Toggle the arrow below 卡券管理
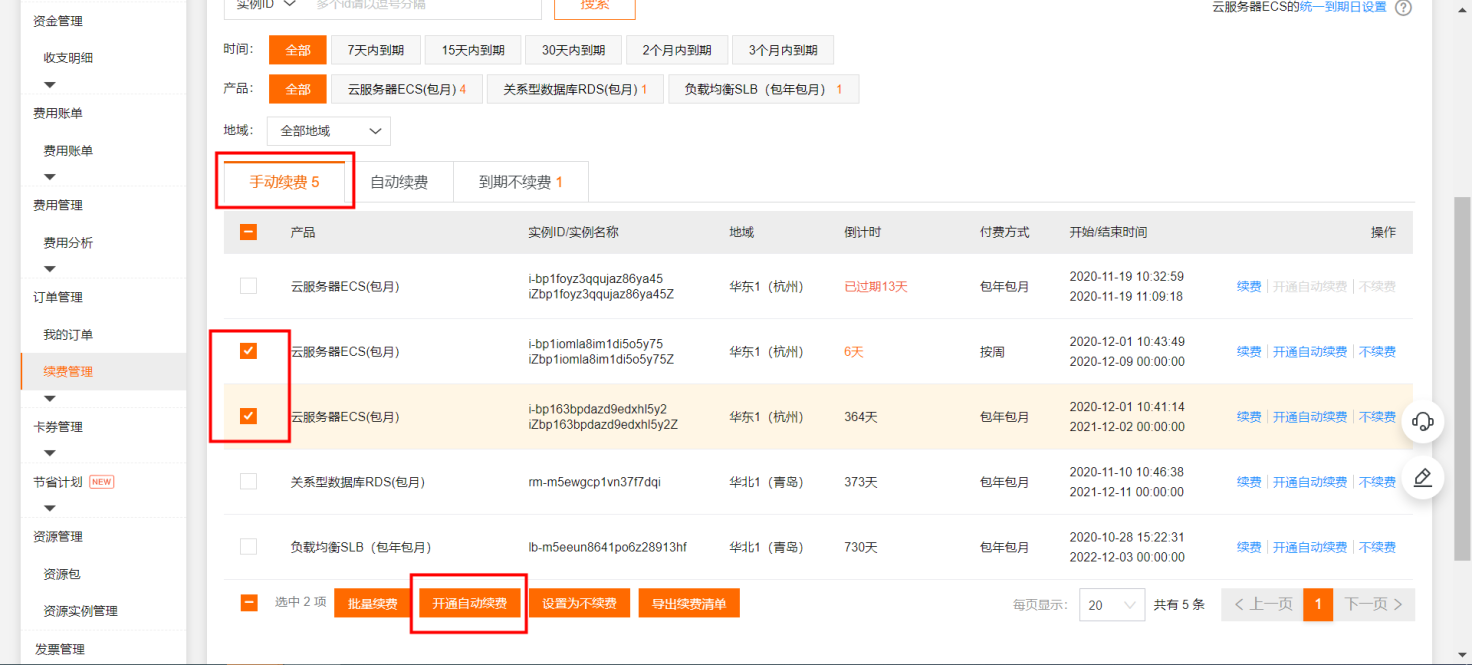This screenshot has height=665, width=1472. (x=50, y=453)
